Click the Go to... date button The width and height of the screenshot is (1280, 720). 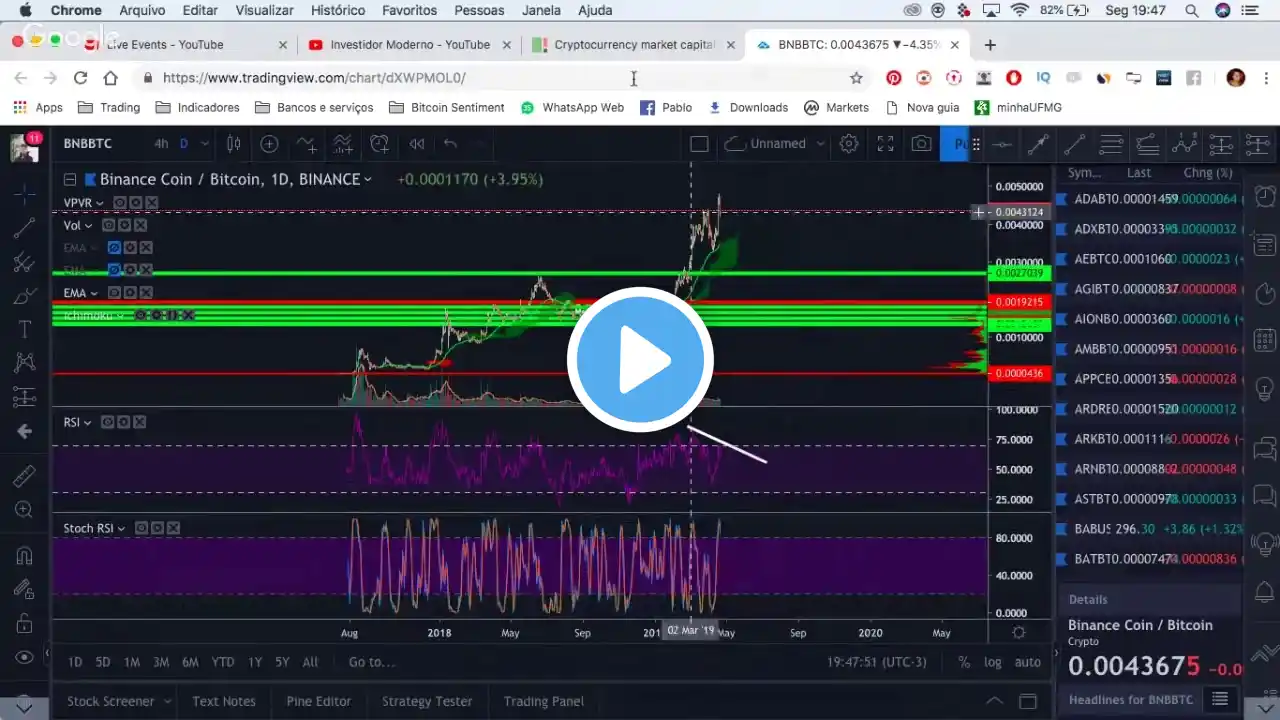(372, 662)
